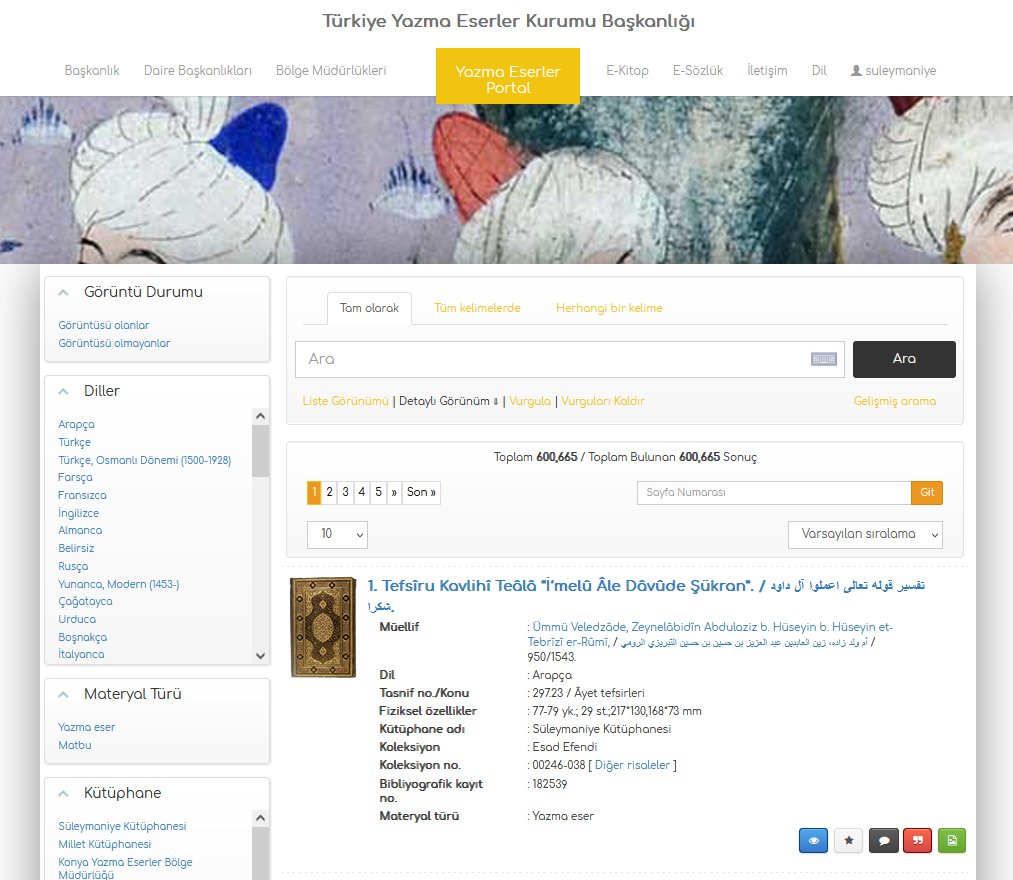The height and width of the screenshot is (880, 1013).
Task: Filter language by İngilizce
Action: (78, 513)
